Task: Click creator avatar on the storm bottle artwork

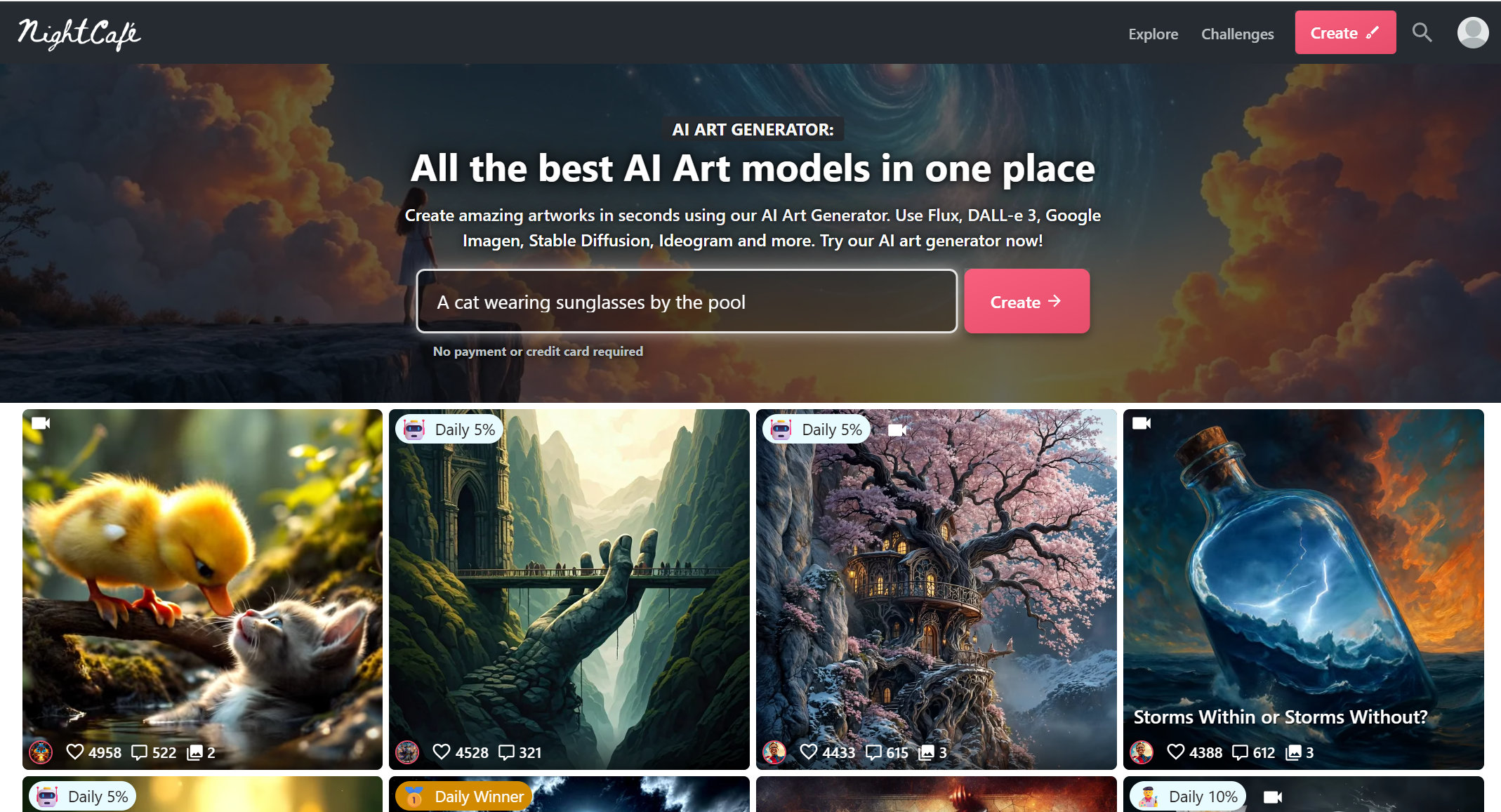Action: 1142,752
